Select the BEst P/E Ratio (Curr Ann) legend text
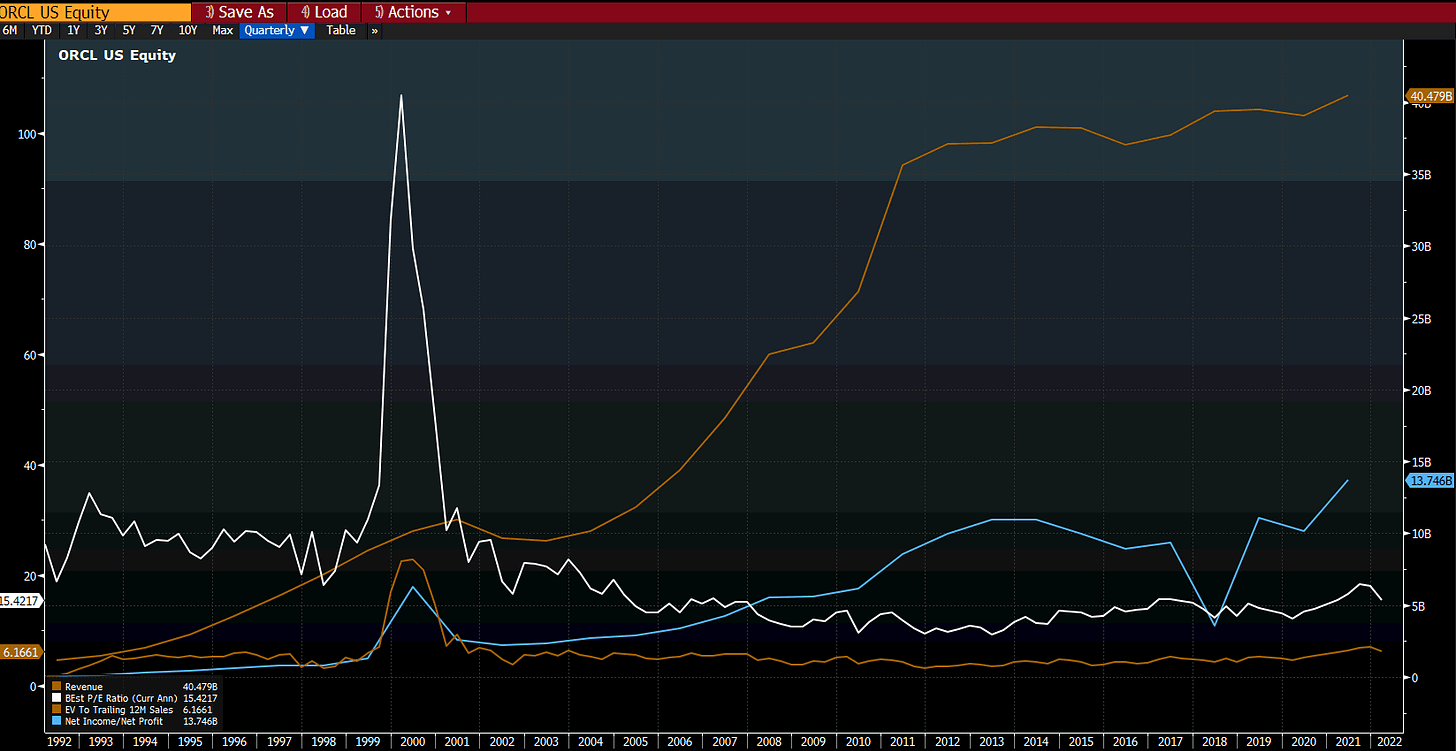The image size is (1456, 751). point(121,698)
